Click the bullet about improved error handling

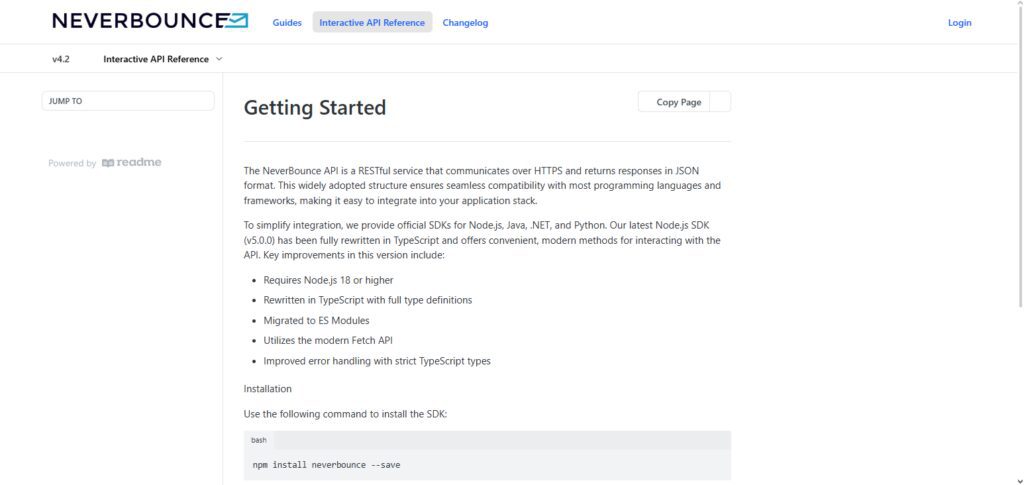[377, 360]
